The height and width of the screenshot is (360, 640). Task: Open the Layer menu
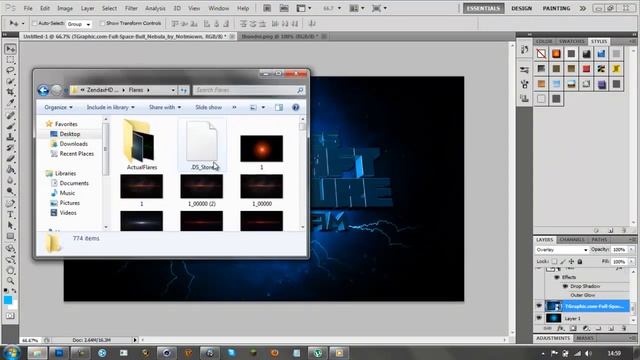(87, 8)
